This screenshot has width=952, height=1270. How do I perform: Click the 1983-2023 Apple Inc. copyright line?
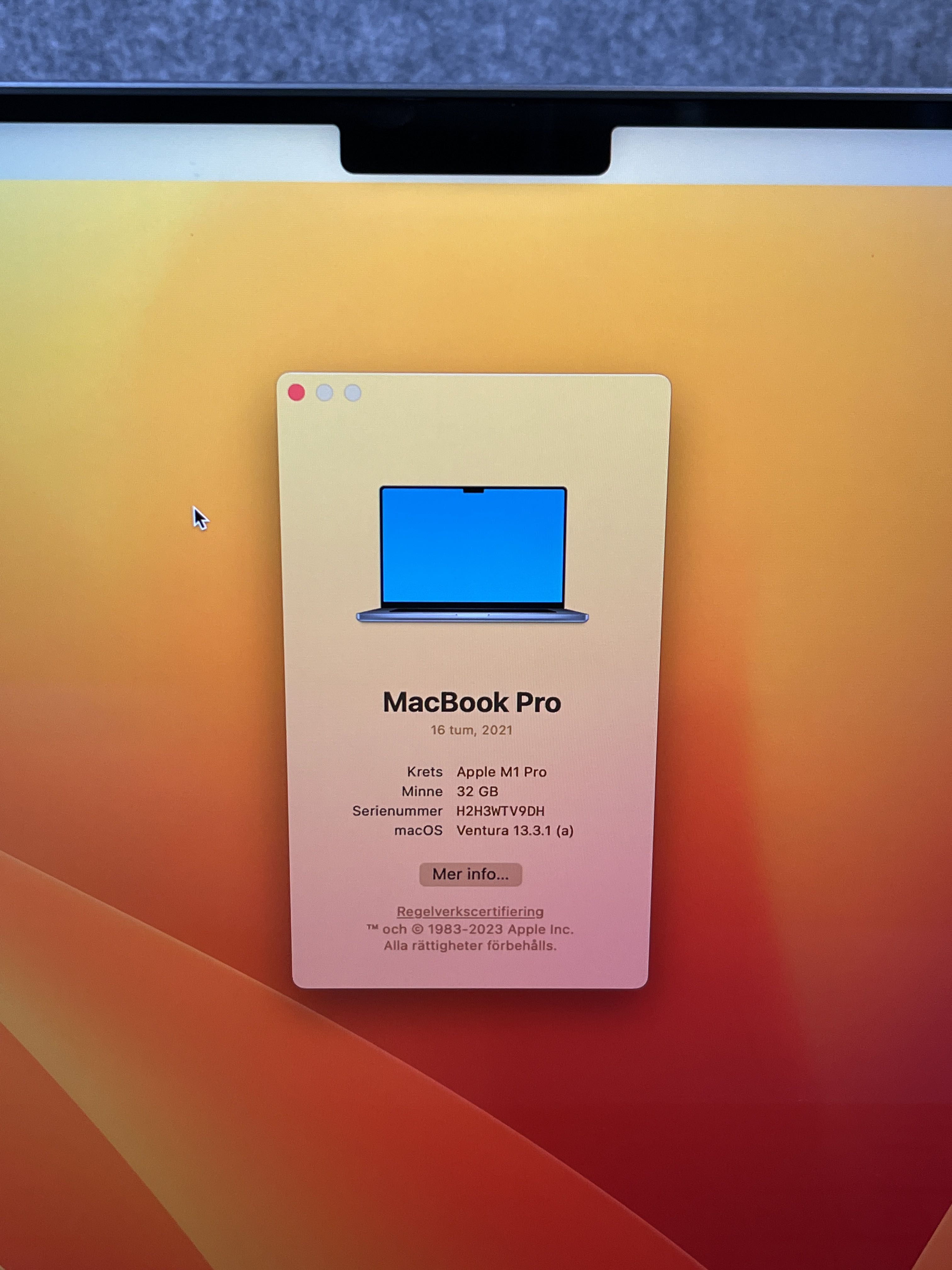(x=470, y=929)
